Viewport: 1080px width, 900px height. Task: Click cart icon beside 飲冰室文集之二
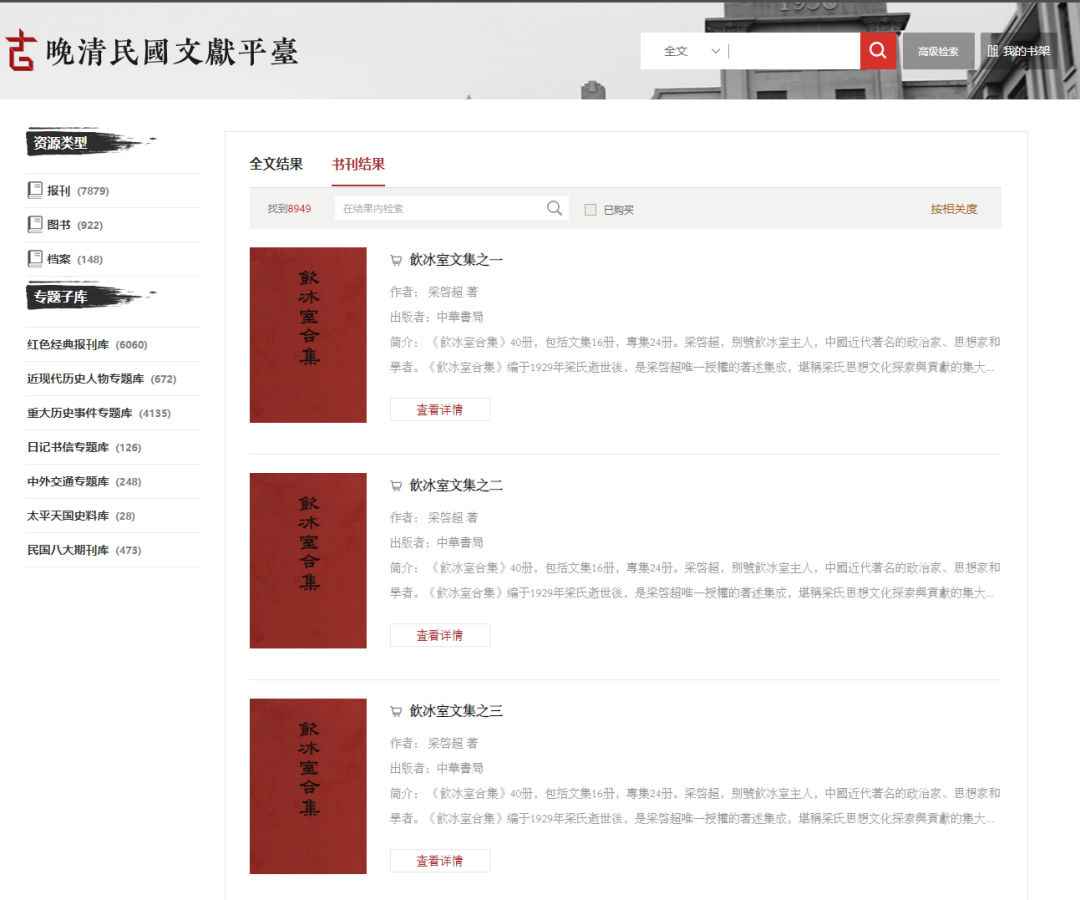[x=396, y=486]
